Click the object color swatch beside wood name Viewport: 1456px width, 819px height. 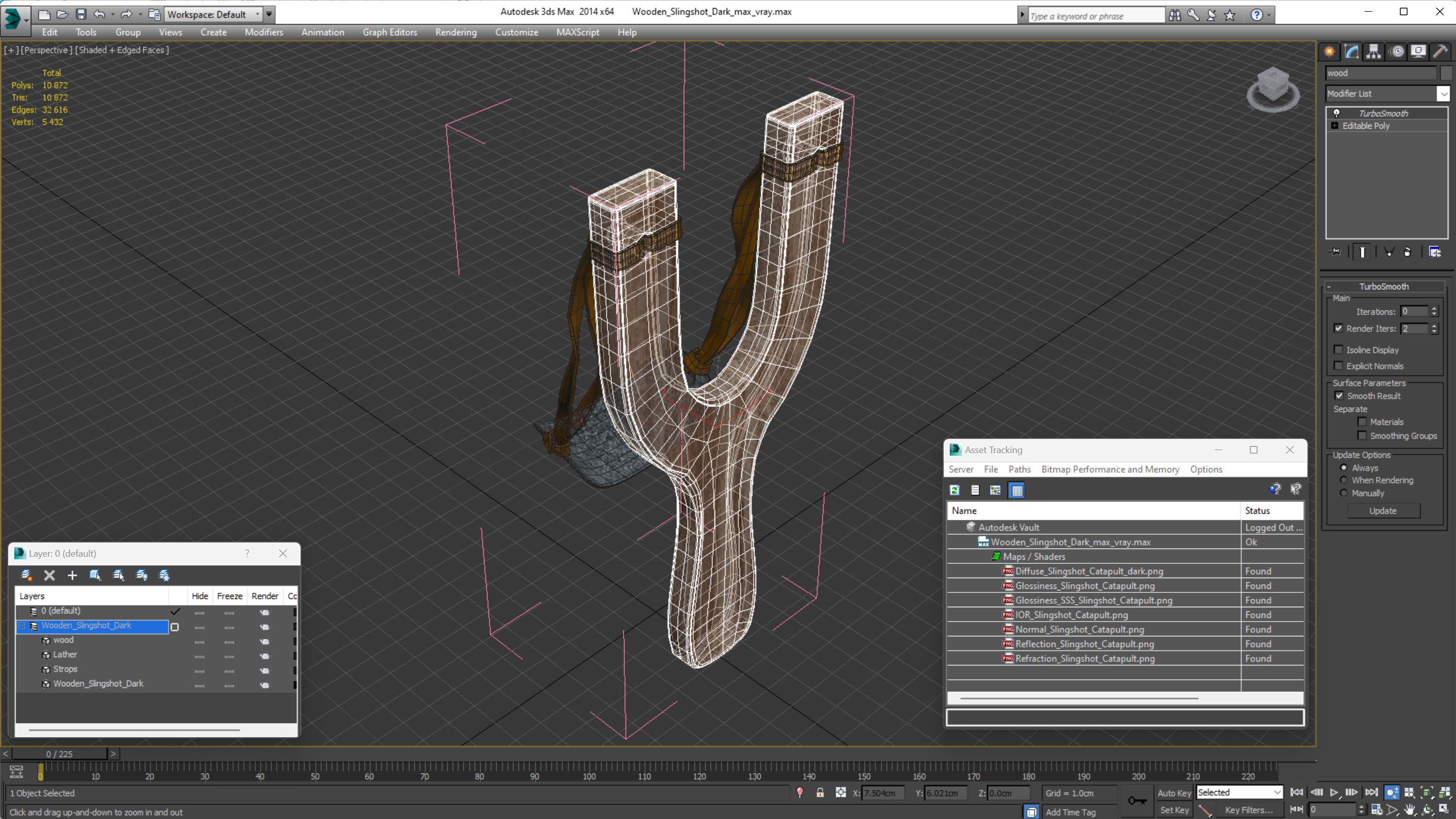pyautogui.click(x=1446, y=73)
